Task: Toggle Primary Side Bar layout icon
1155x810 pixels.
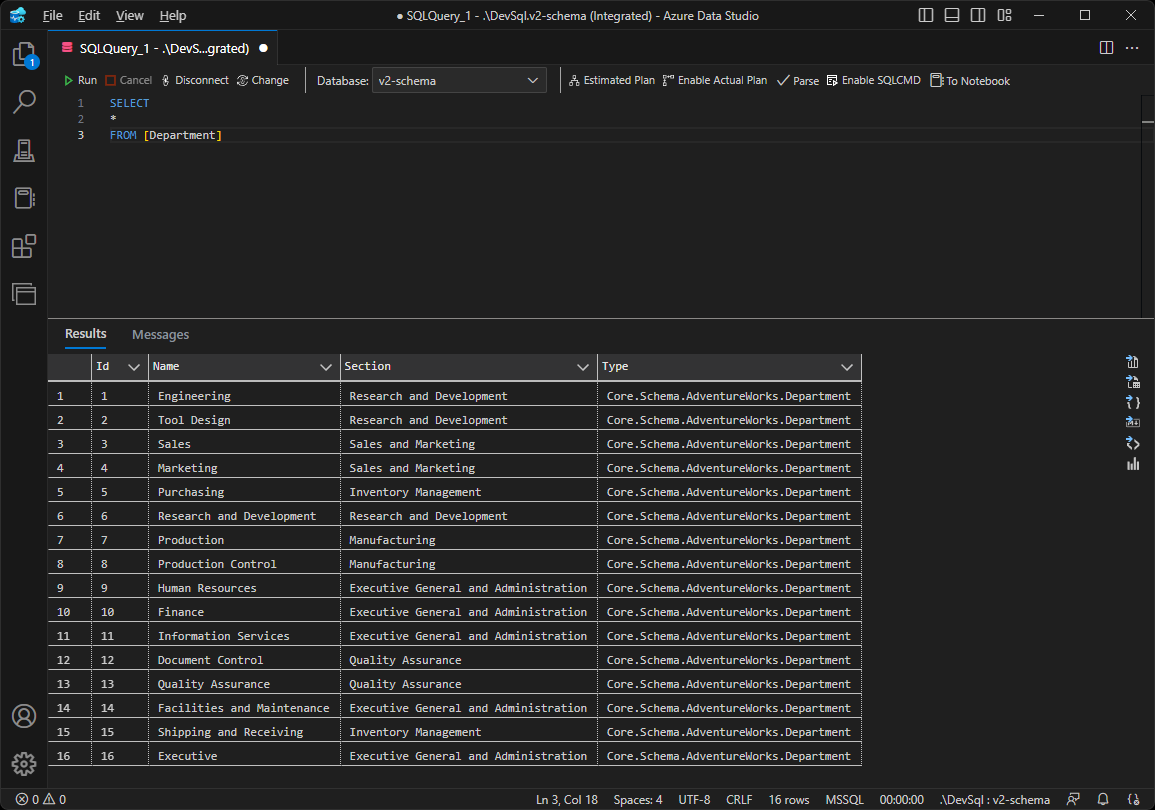Action: [x=926, y=15]
